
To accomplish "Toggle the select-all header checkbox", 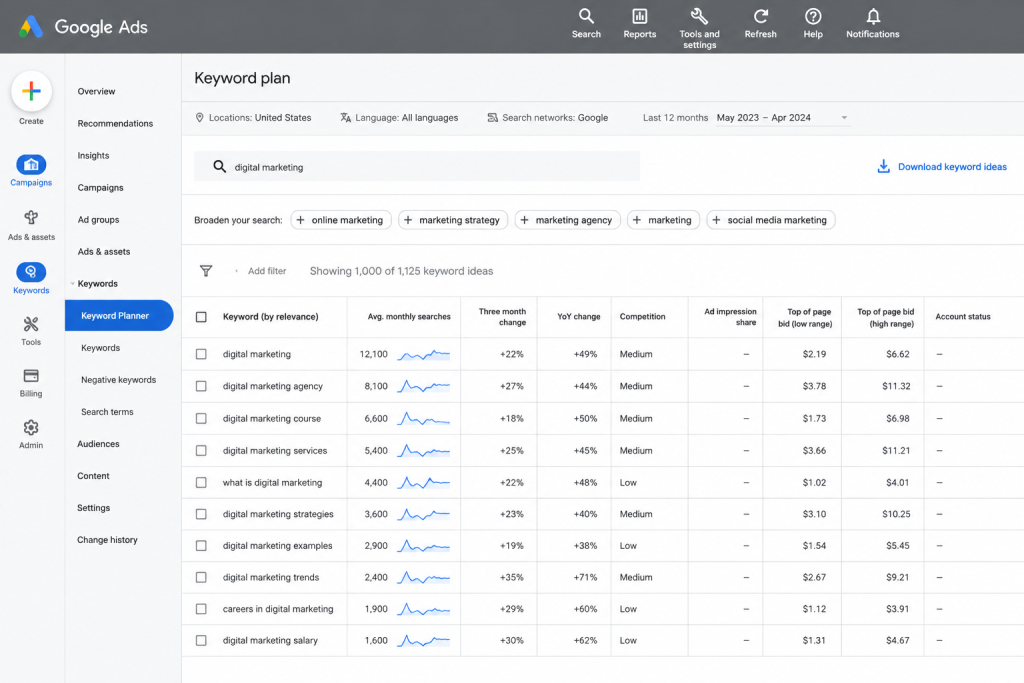I will [201, 317].
